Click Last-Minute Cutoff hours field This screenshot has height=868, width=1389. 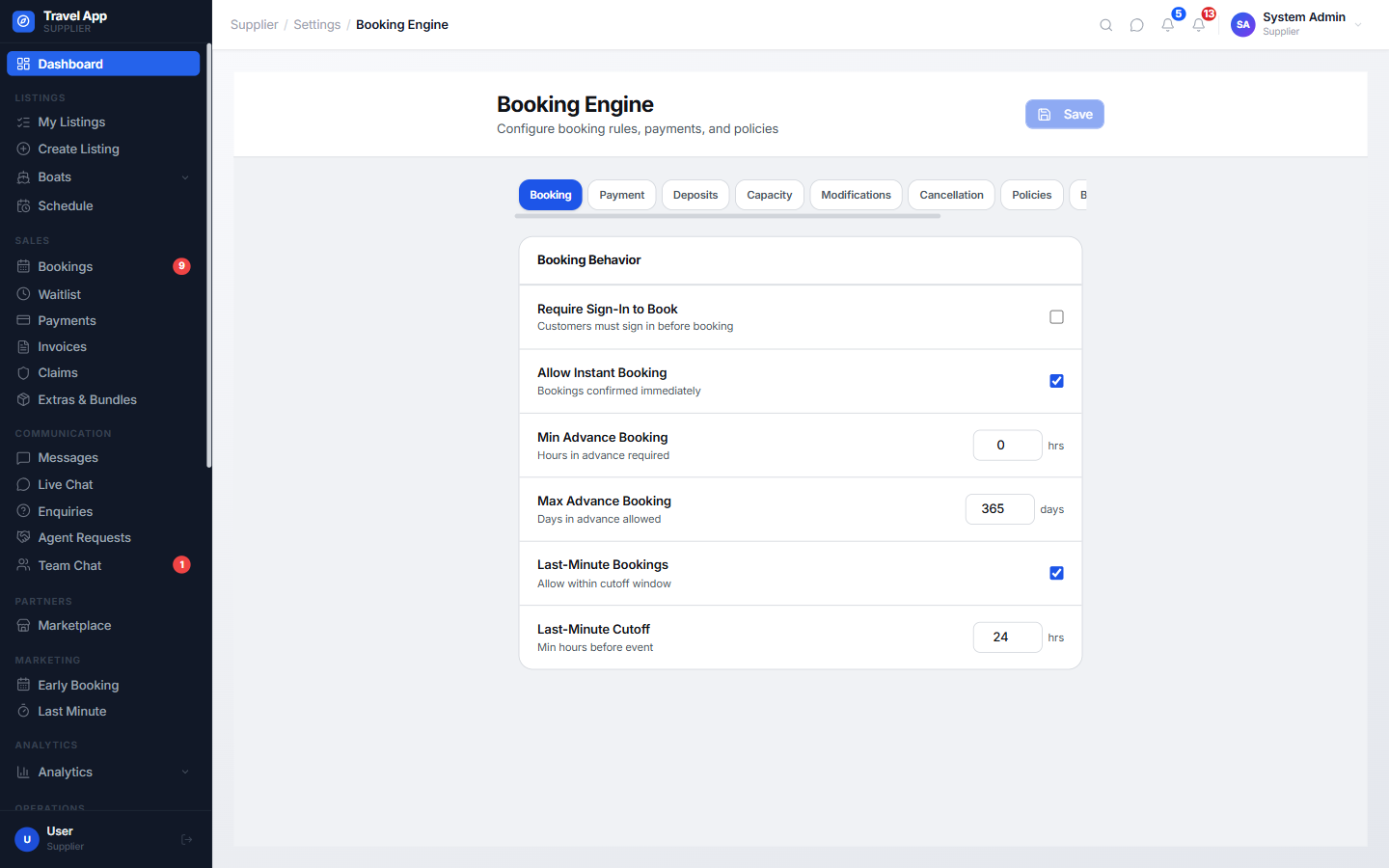point(1007,637)
